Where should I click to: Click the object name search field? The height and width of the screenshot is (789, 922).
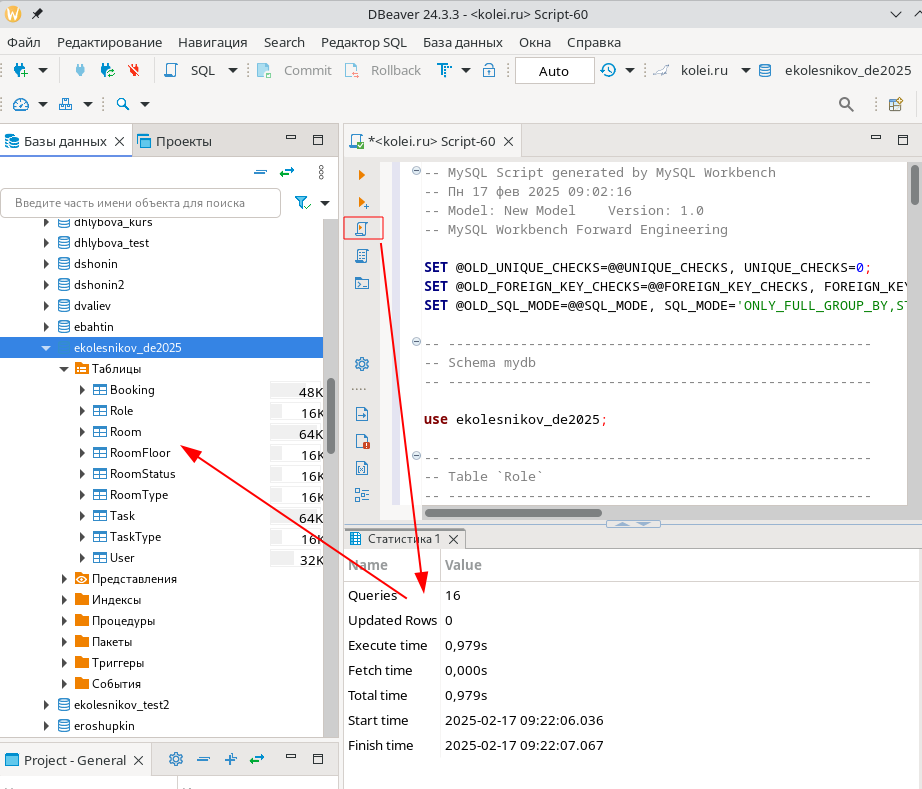pyautogui.click(x=140, y=203)
